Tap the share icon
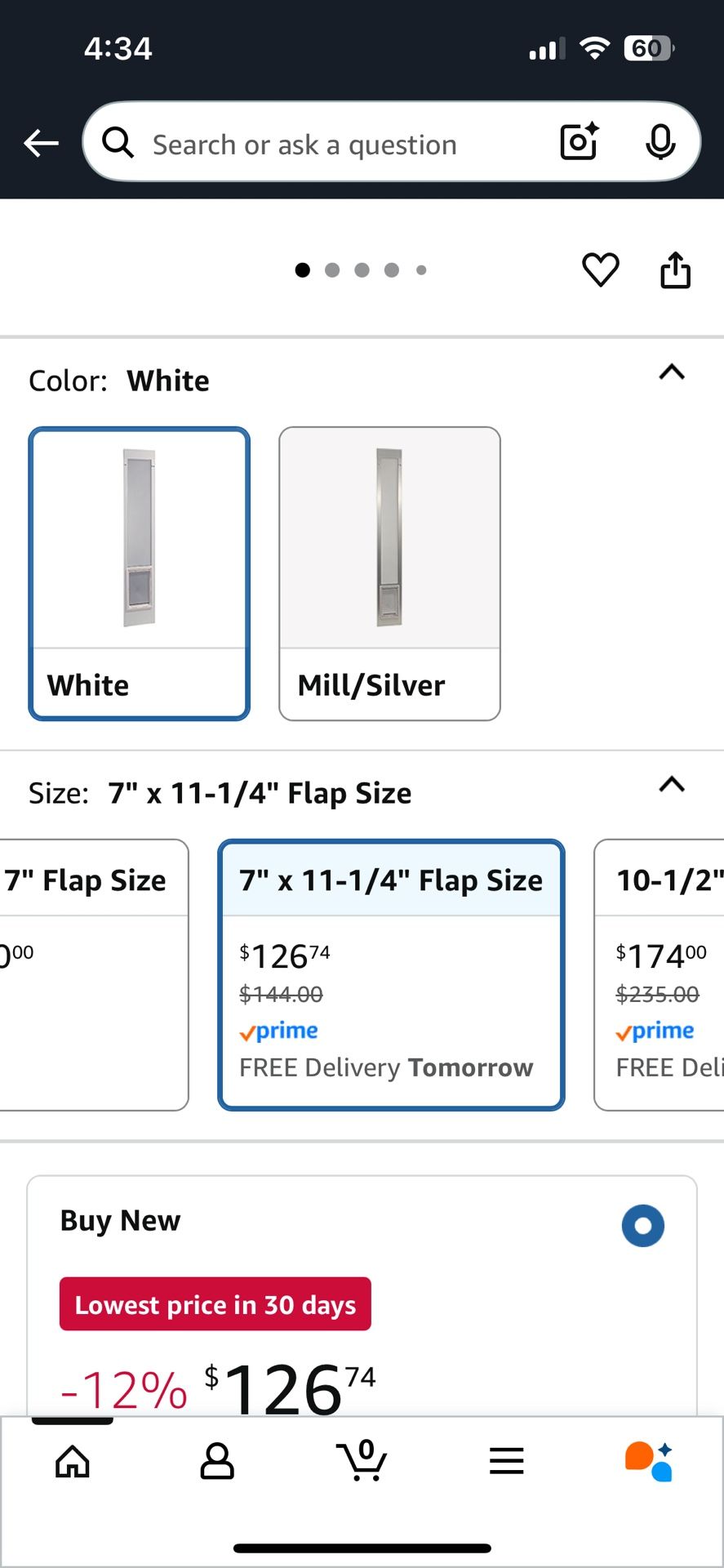This screenshot has height=1568, width=724. [x=675, y=270]
